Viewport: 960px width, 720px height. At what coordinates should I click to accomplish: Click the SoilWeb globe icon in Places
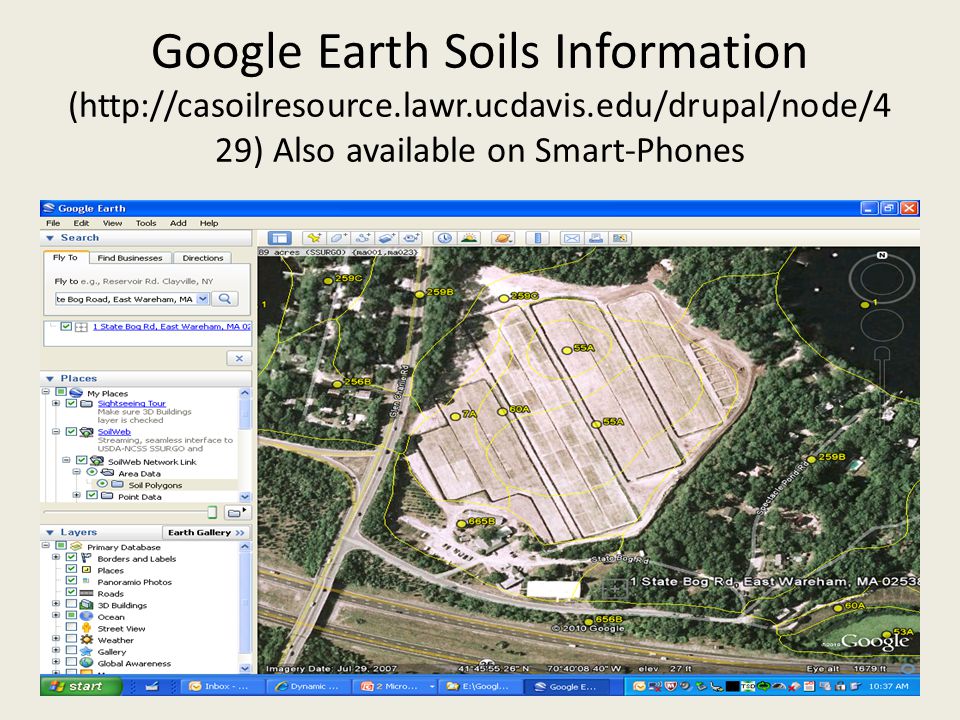[x=87, y=432]
